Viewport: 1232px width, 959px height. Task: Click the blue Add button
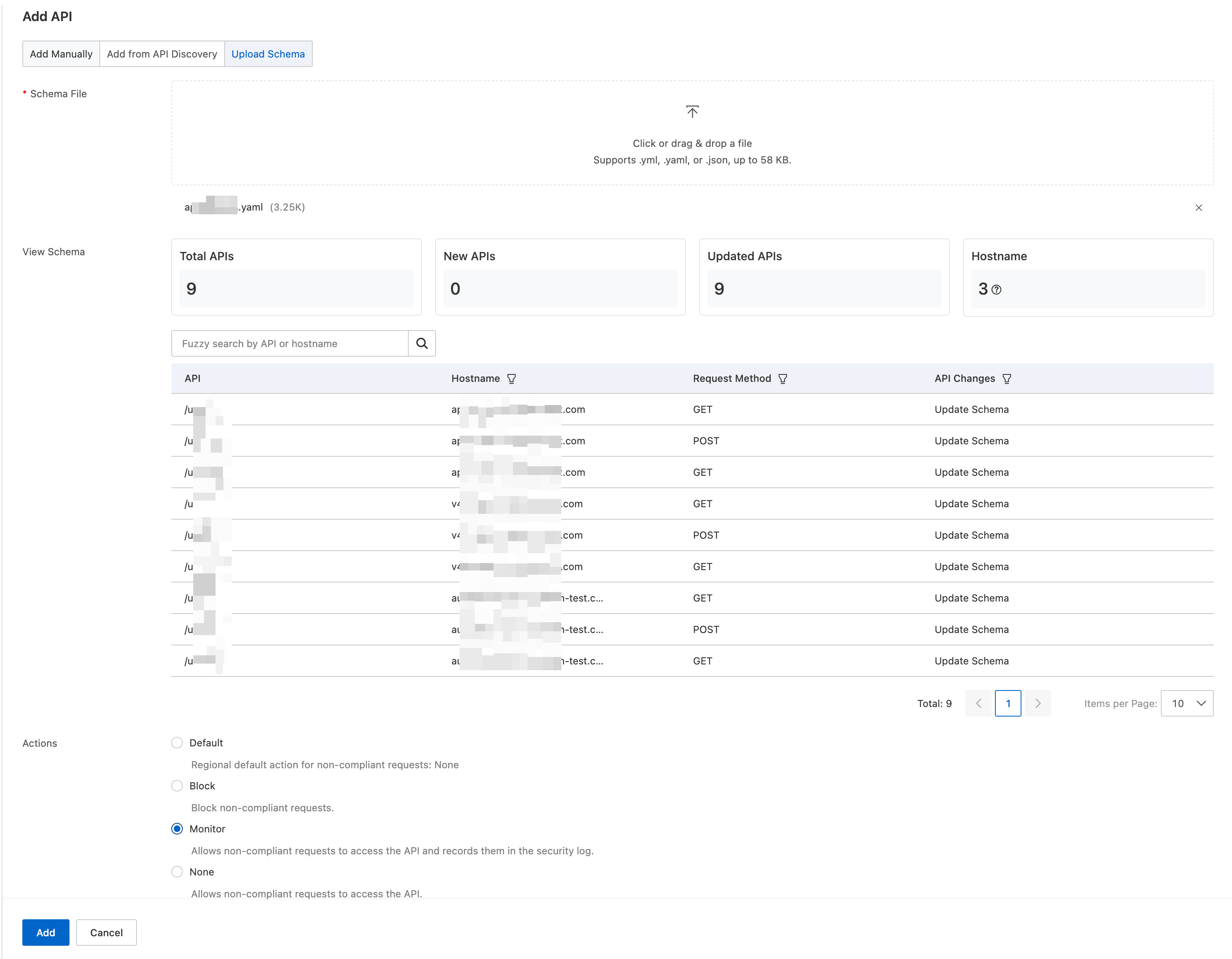(x=46, y=933)
